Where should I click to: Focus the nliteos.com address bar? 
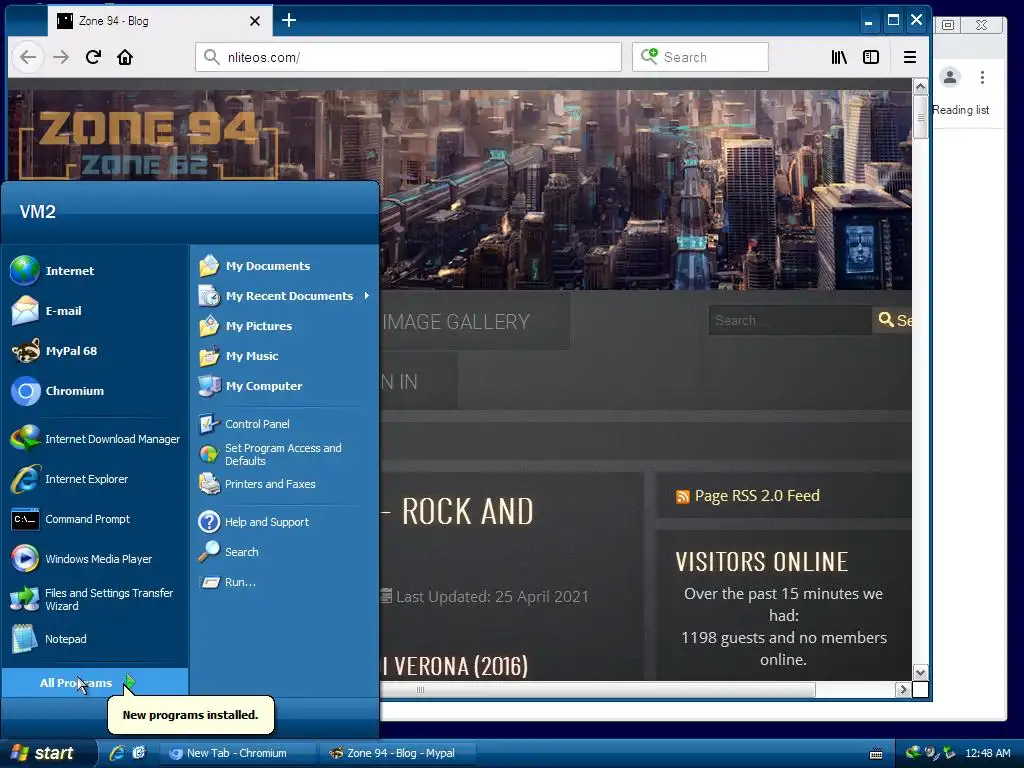coord(408,57)
